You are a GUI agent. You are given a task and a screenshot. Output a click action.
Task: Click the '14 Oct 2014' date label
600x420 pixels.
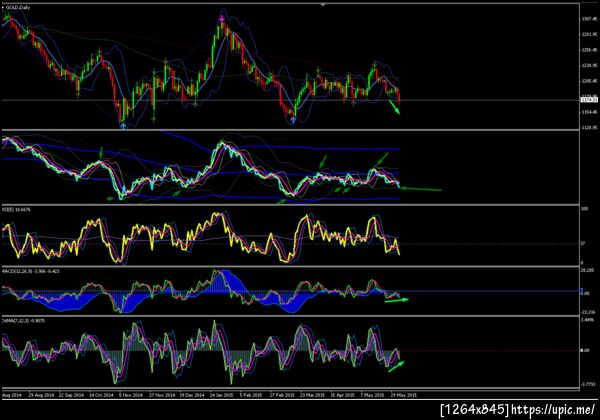(x=101, y=395)
